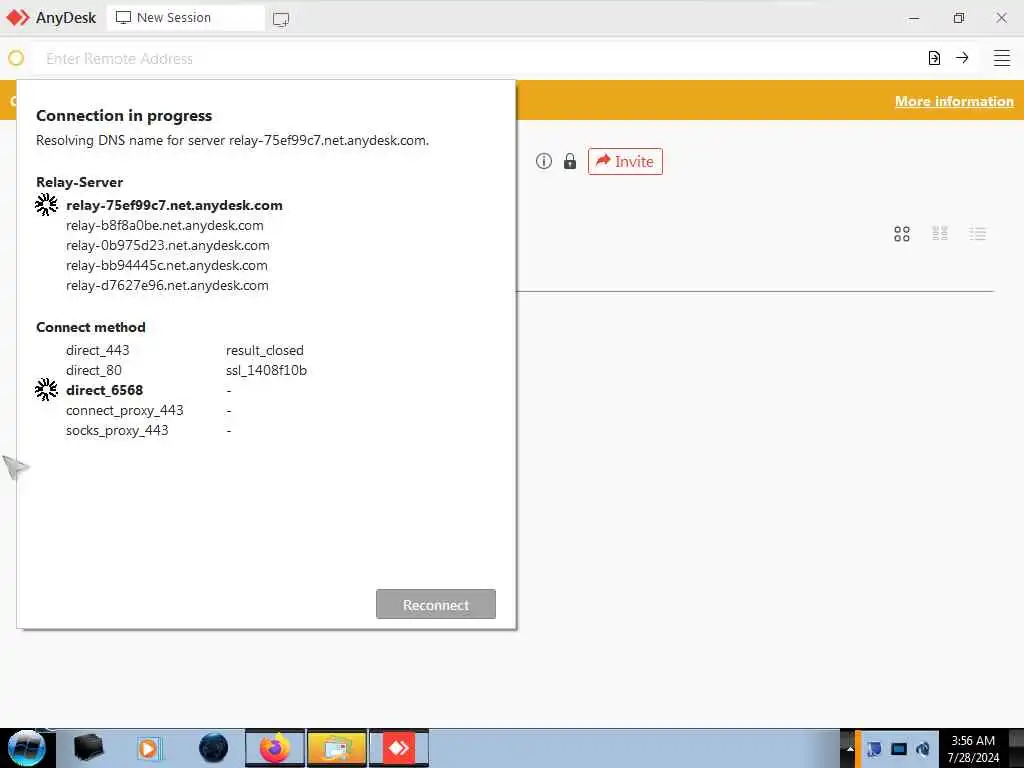Click the Connection in progress heading
The height and width of the screenshot is (768, 1024).
click(124, 116)
